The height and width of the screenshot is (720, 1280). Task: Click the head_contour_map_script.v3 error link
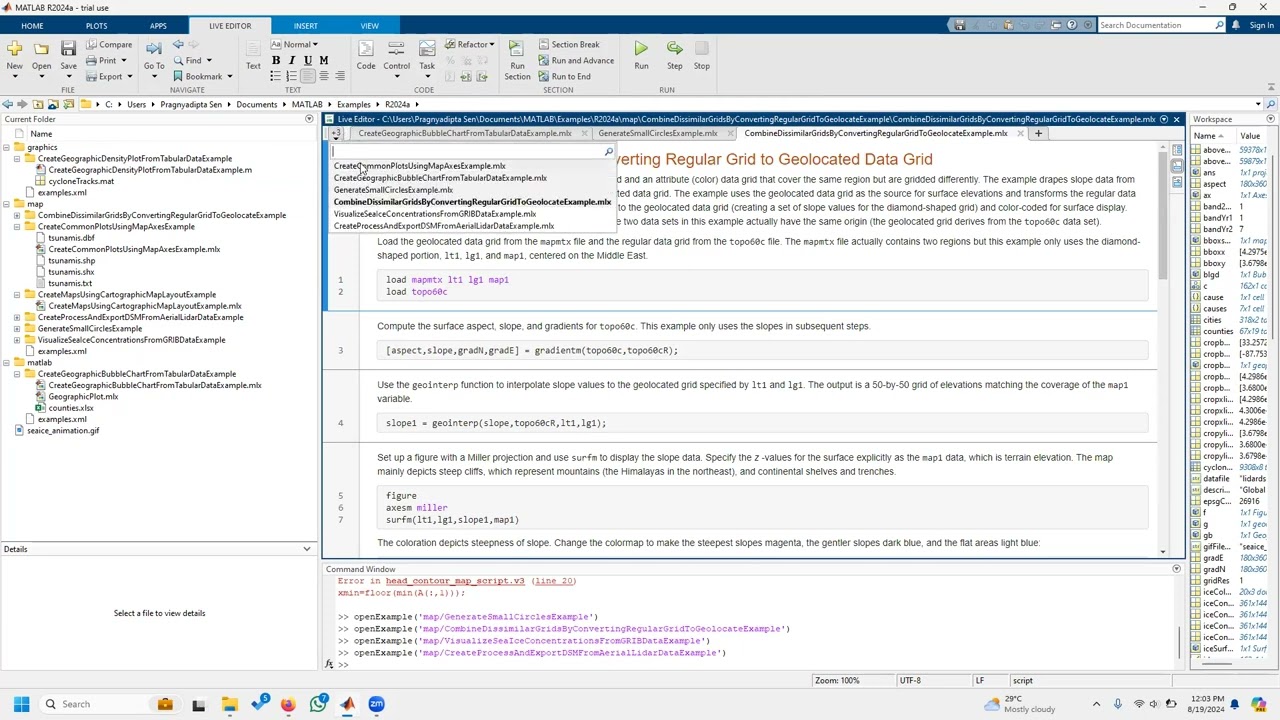tap(455, 581)
